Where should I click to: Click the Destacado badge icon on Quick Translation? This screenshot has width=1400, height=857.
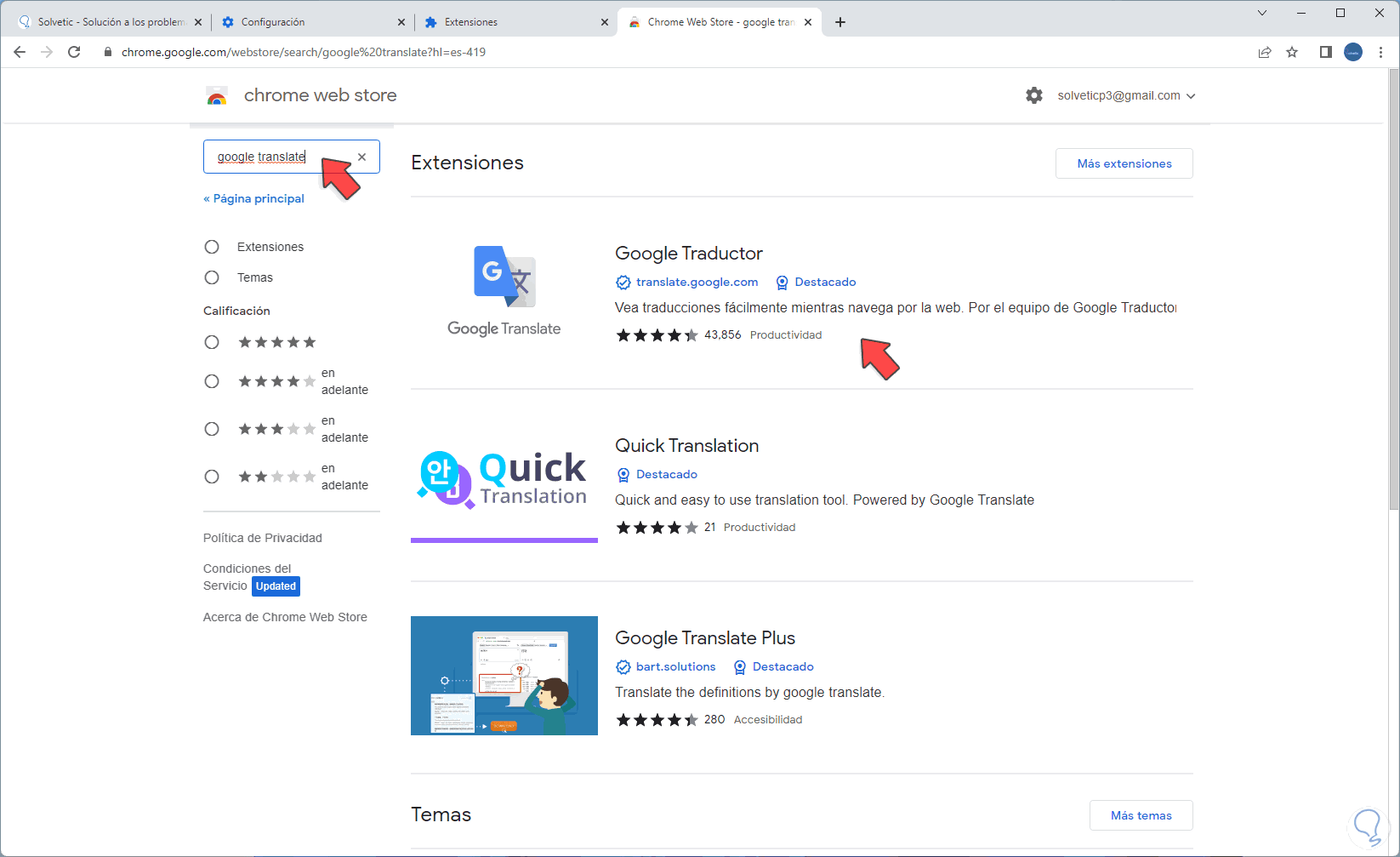[623, 475]
